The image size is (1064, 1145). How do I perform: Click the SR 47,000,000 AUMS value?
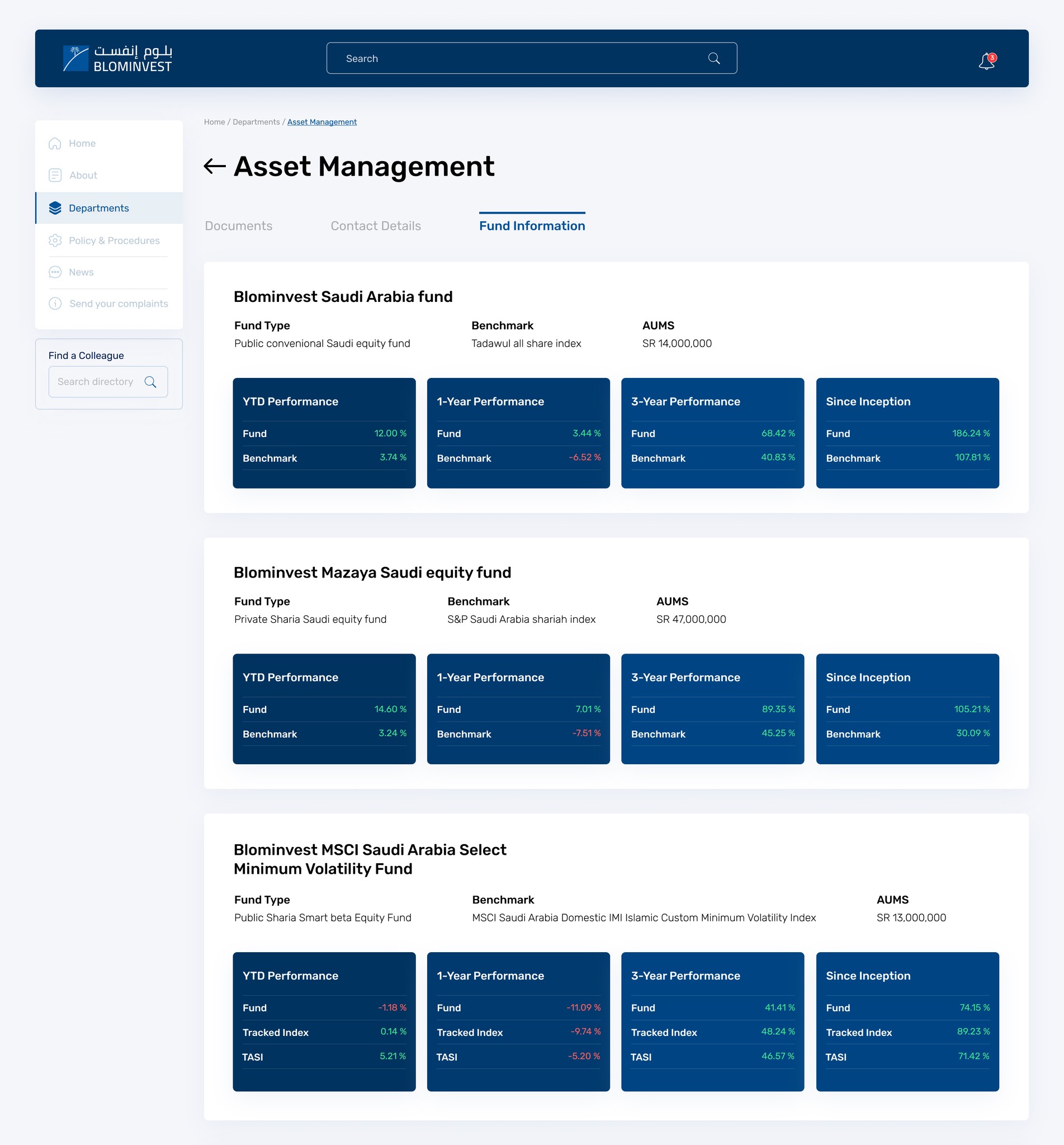tap(691, 619)
